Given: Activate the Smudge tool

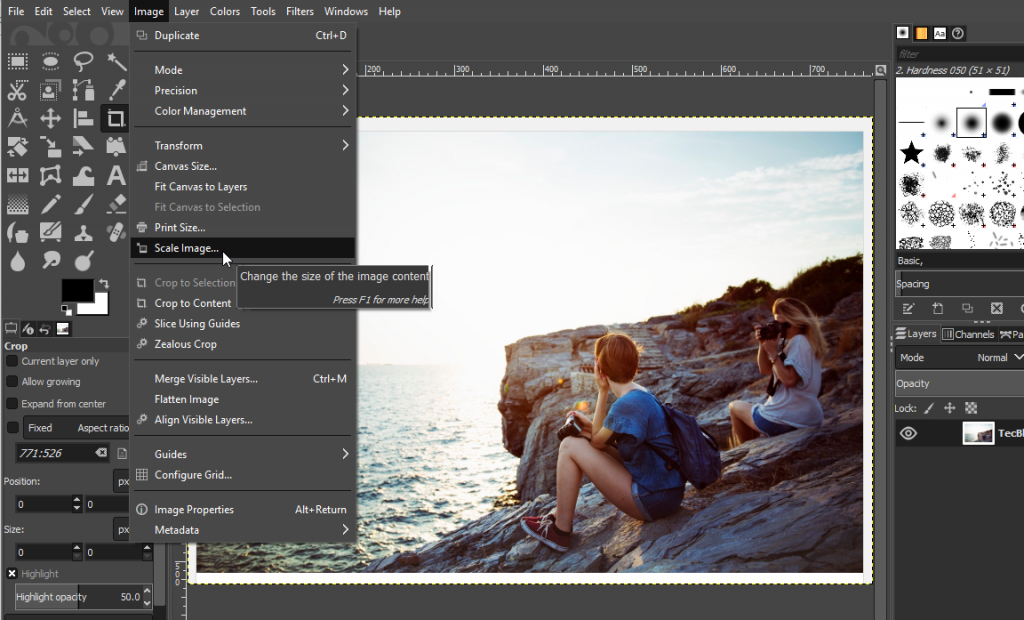Looking at the screenshot, I should 49,260.
